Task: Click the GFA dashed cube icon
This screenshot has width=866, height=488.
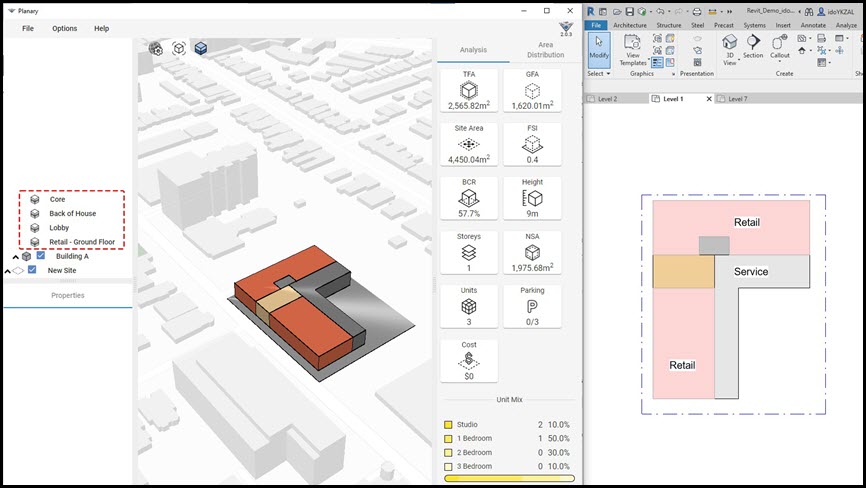Action: click(532, 90)
